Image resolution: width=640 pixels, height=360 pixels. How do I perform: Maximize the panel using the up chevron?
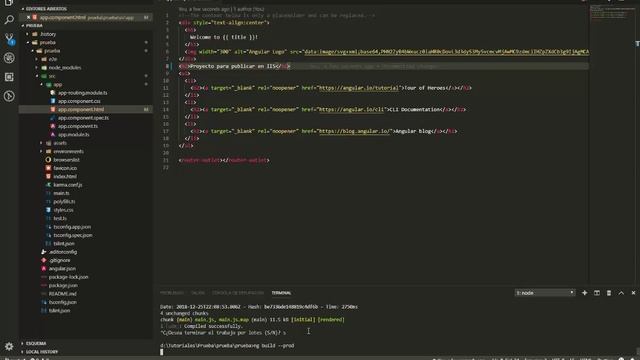(621, 293)
